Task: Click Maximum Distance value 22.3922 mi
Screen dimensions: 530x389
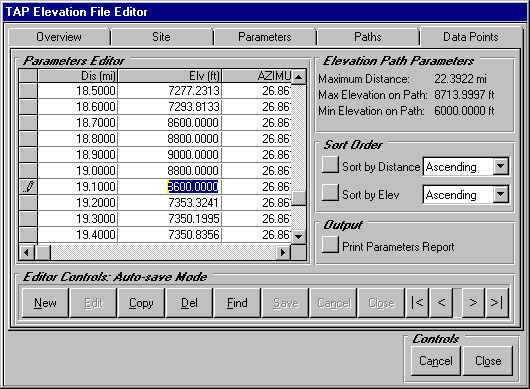Action: (x=460, y=79)
